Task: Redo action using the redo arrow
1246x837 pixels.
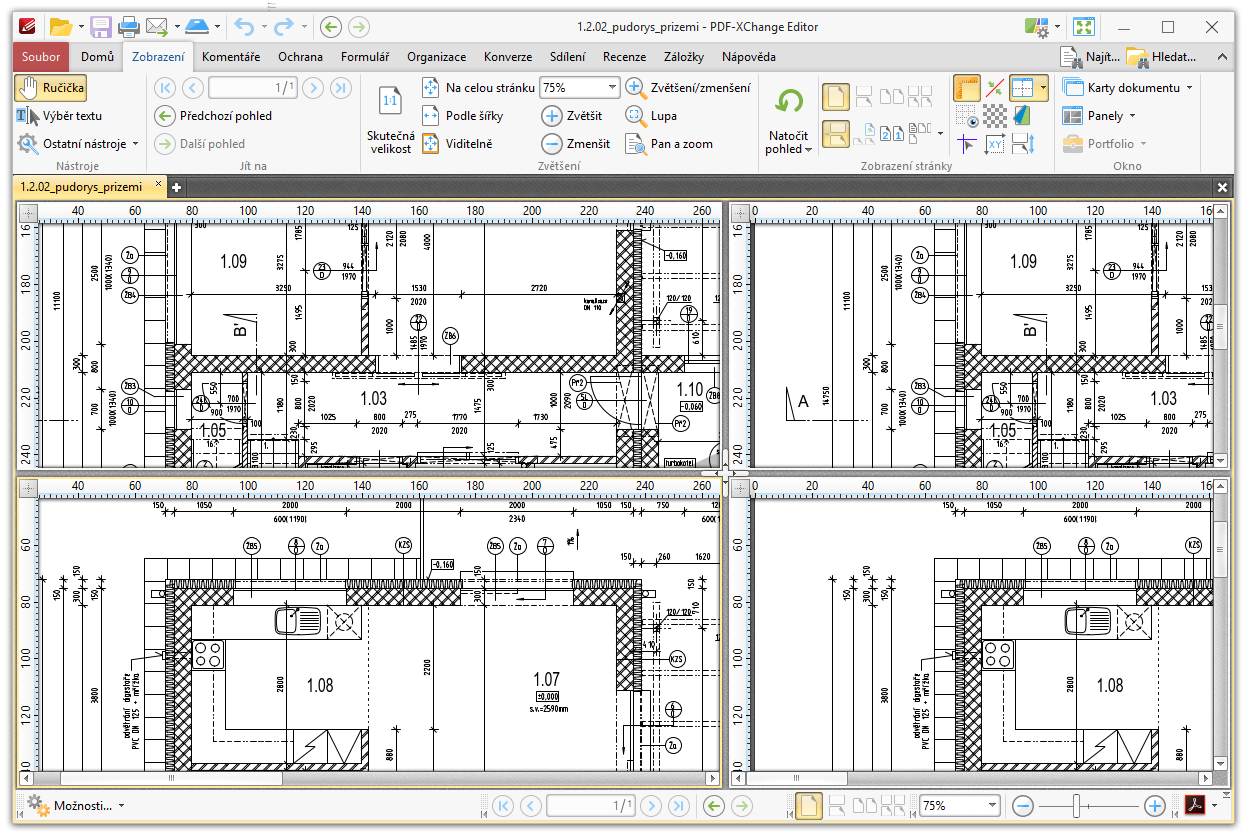Action: (x=284, y=27)
